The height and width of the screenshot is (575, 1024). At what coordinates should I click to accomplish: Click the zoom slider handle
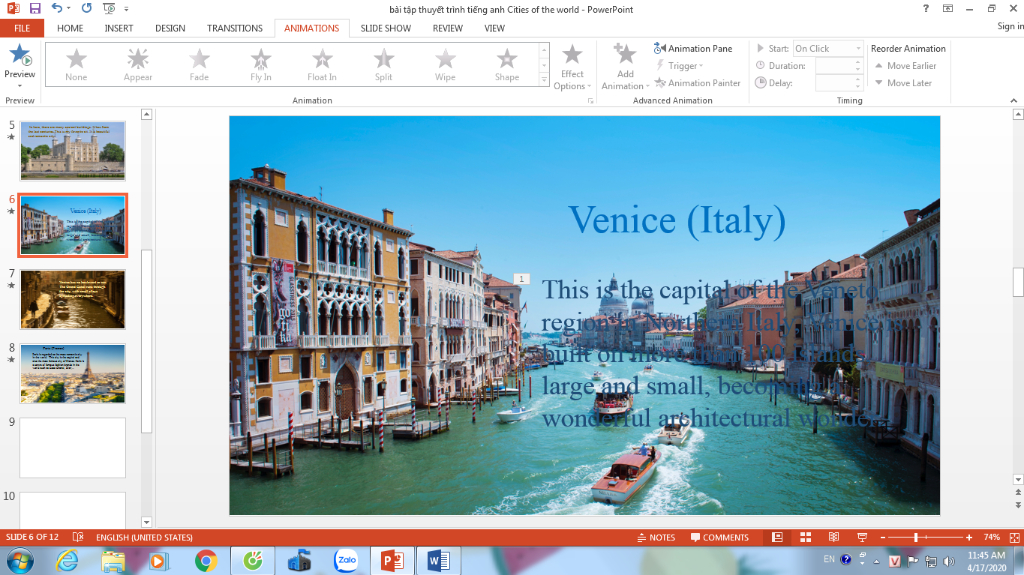[x=916, y=537]
